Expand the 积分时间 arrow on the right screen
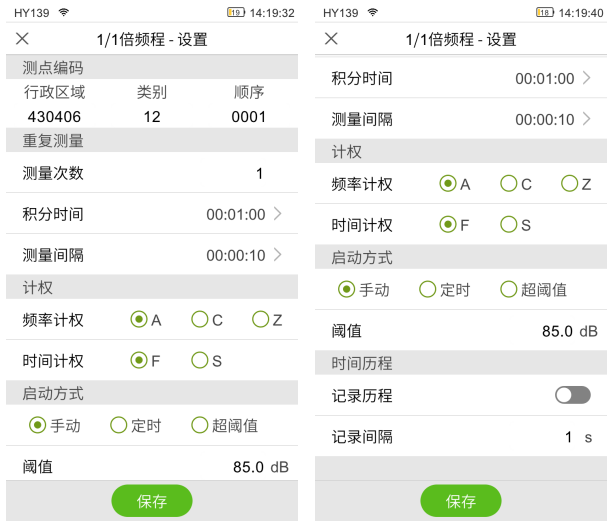The height and width of the screenshot is (525, 615). coord(586,78)
